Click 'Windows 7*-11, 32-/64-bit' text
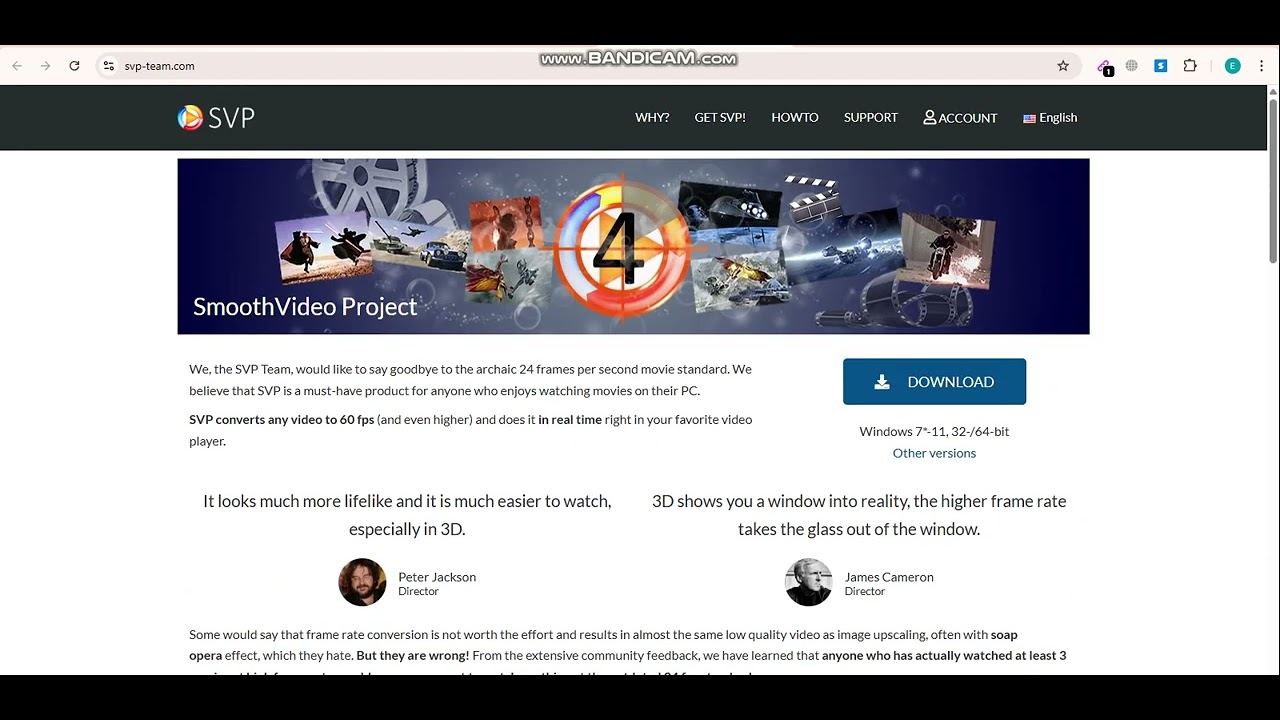This screenshot has width=1280, height=720. click(934, 431)
